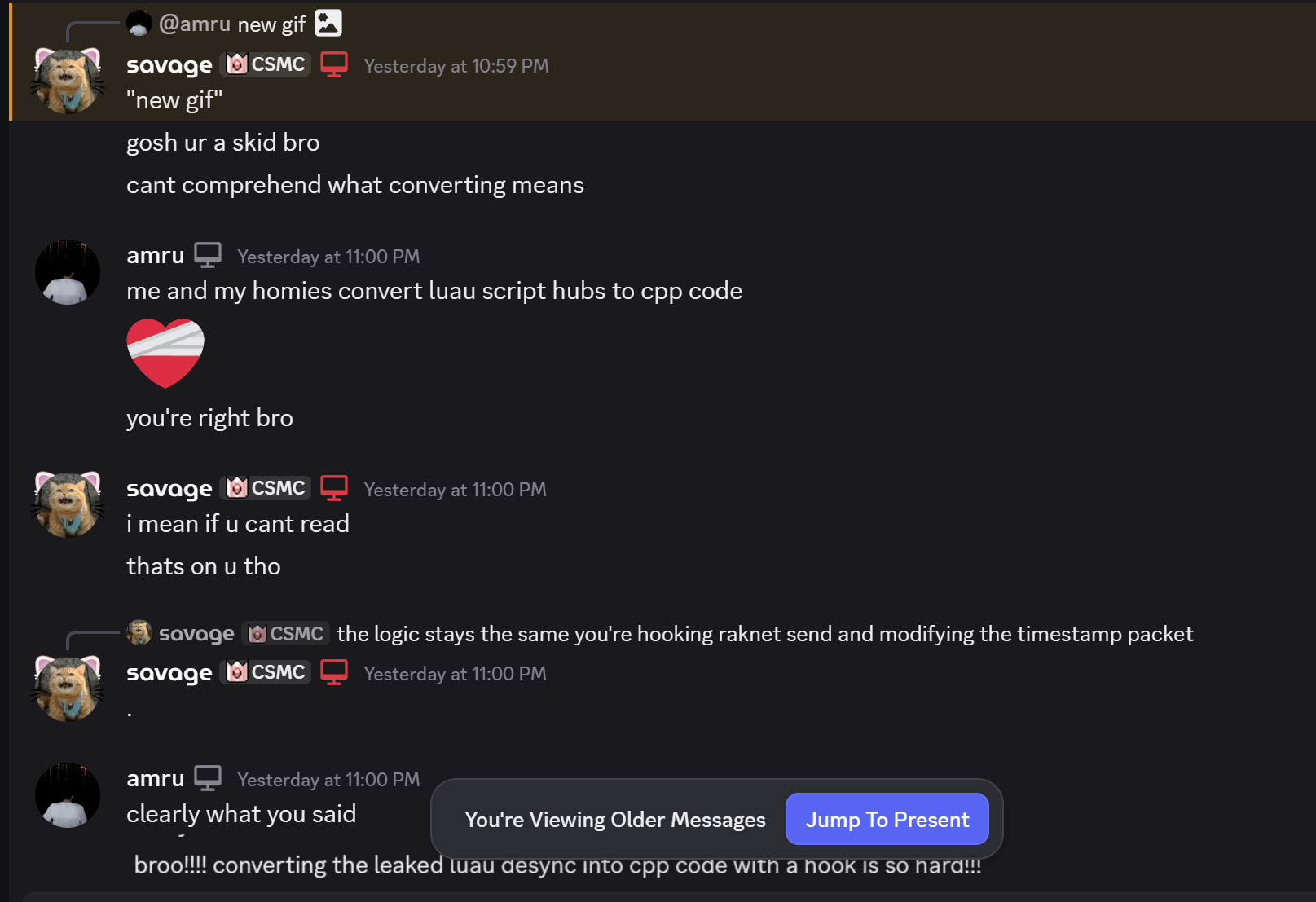This screenshot has height=902, width=1316.
Task: Open savage's profile from the "i mean if u cant read" message username
Action: [169, 489]
